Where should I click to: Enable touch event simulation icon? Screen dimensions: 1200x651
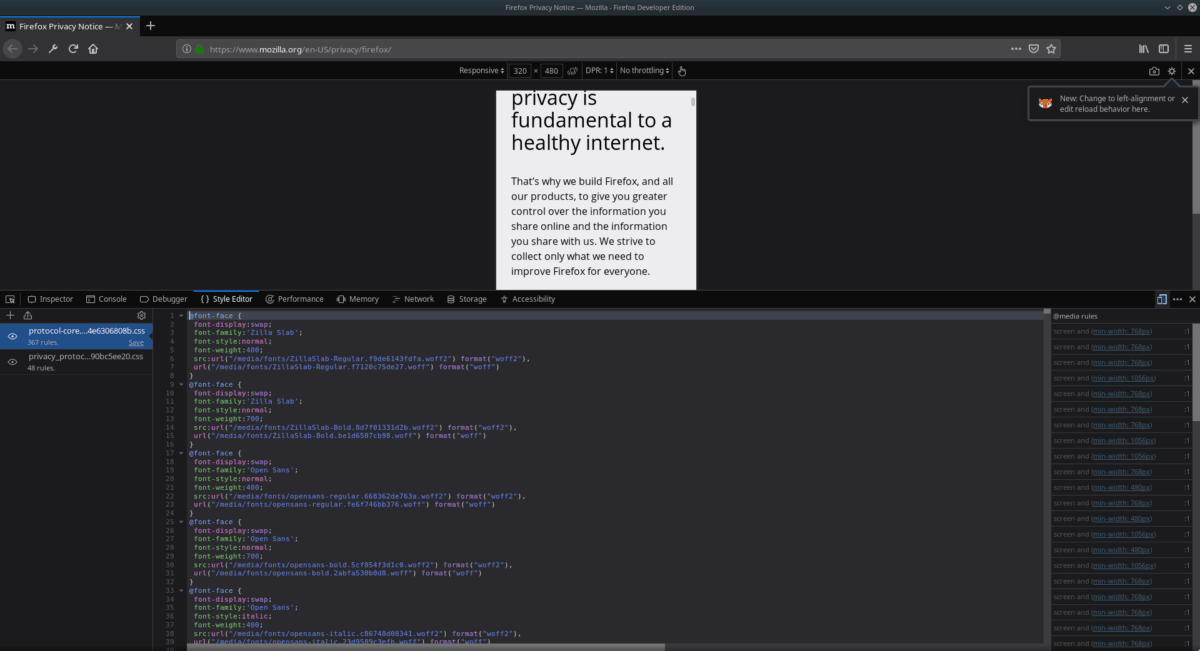pos(682,70)
